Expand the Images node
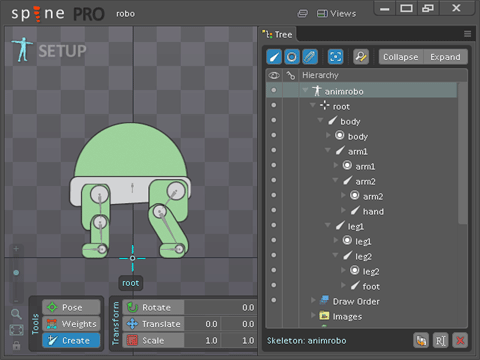Image resolution: width=480 pixels, height=360 pixels. (313, 315)
